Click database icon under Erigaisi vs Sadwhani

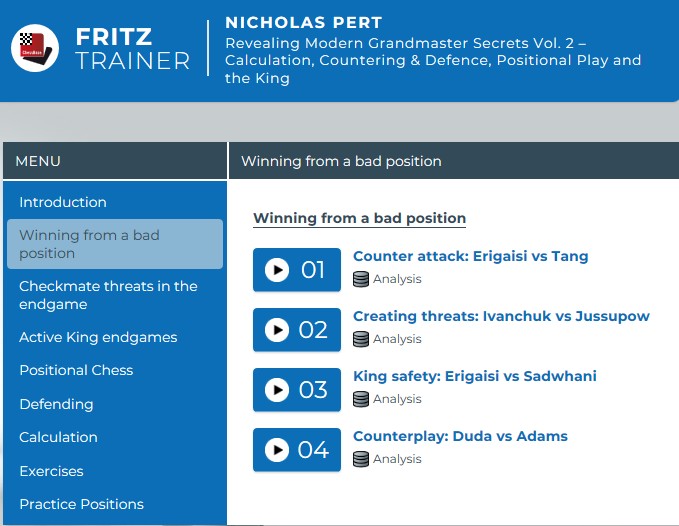[x=361, y=399]
